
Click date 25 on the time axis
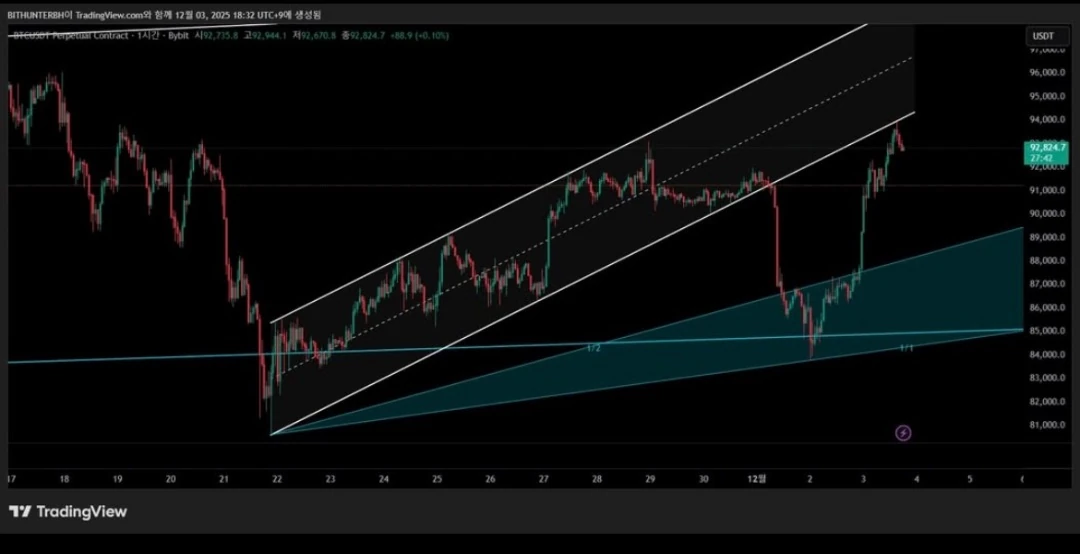pyautogui.click(x=437, y=479)
